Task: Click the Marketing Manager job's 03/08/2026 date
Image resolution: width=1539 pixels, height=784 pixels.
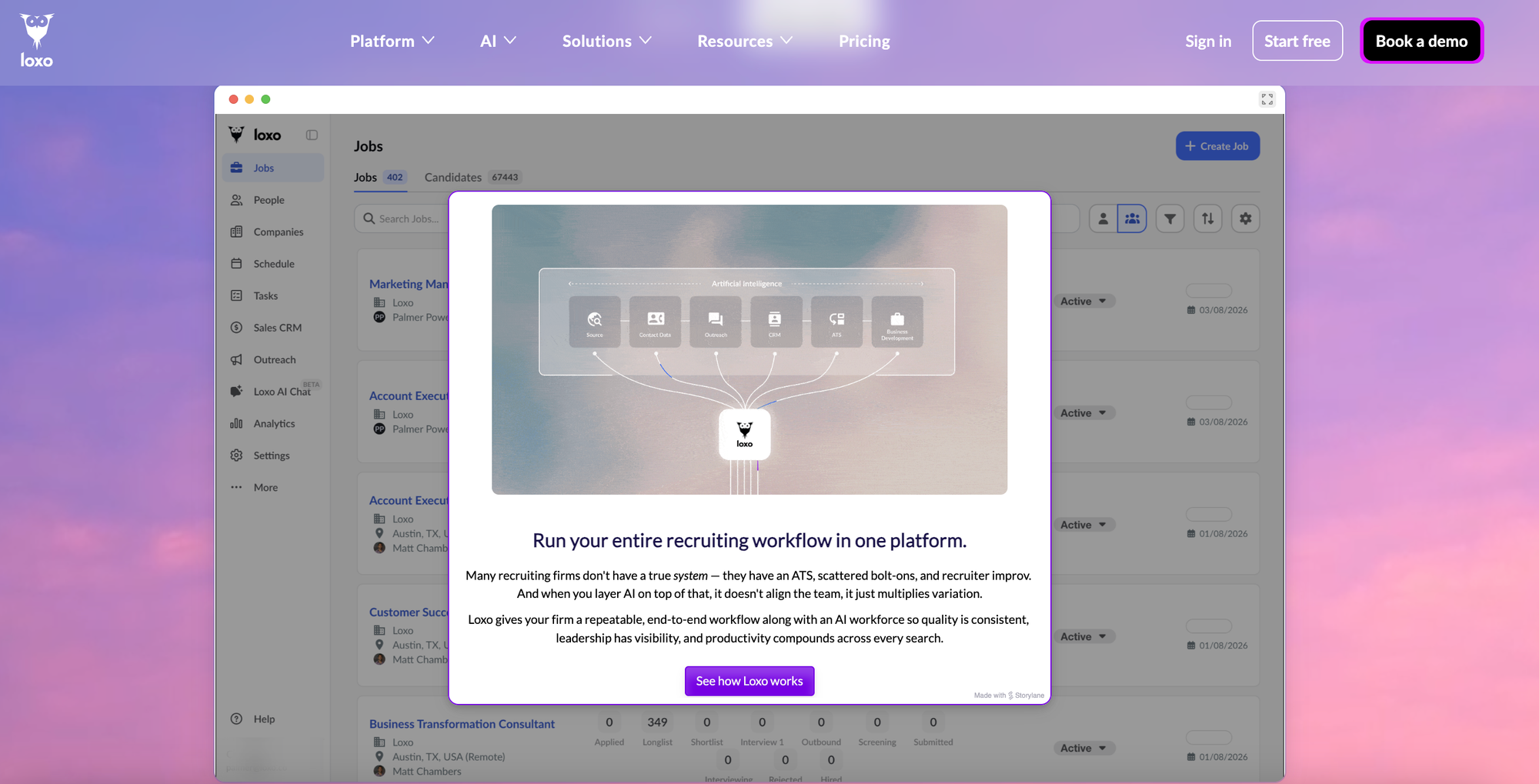Action: [x=1217, y=310]
